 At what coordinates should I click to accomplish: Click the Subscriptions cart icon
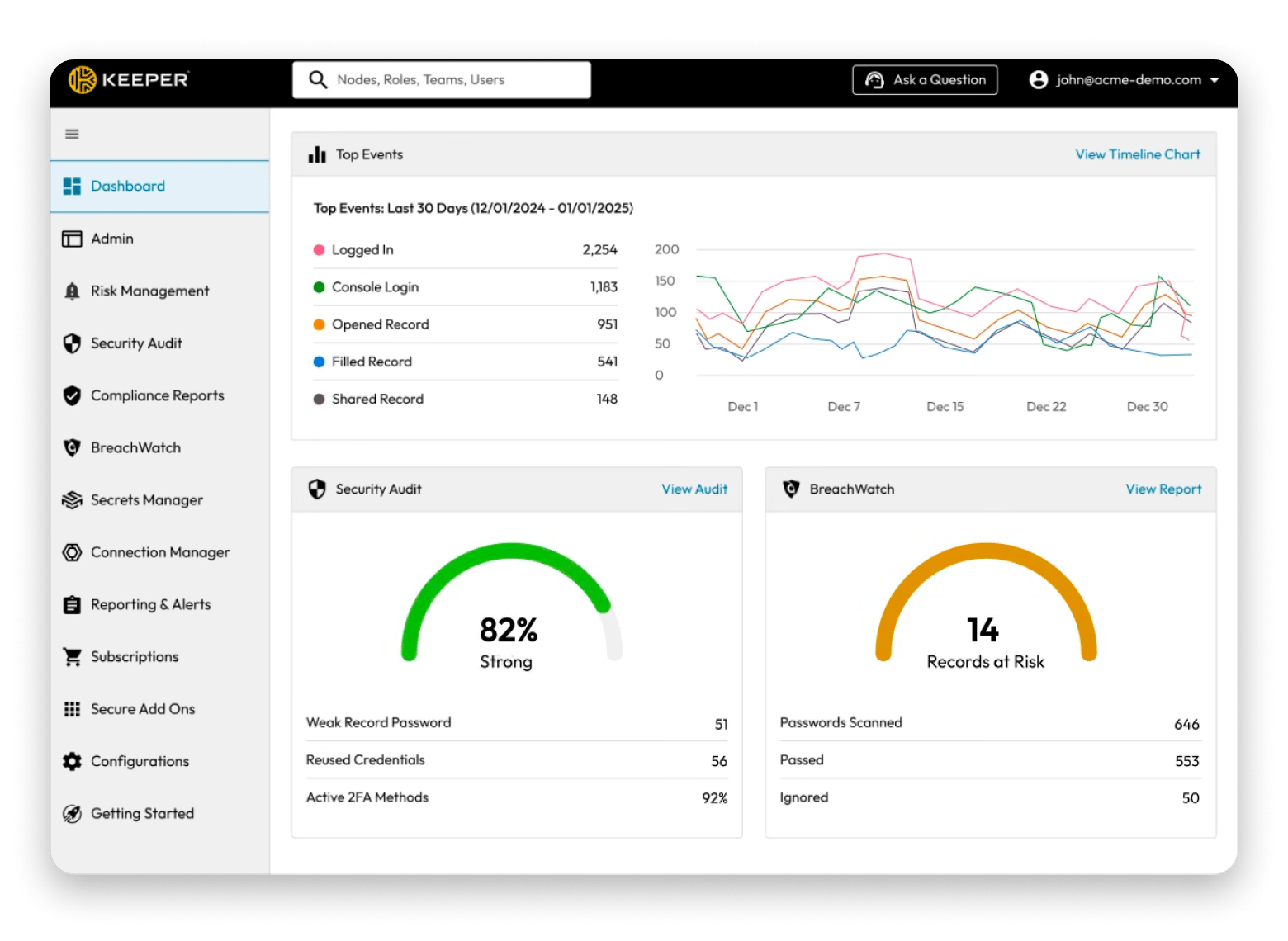click(73, 657)
